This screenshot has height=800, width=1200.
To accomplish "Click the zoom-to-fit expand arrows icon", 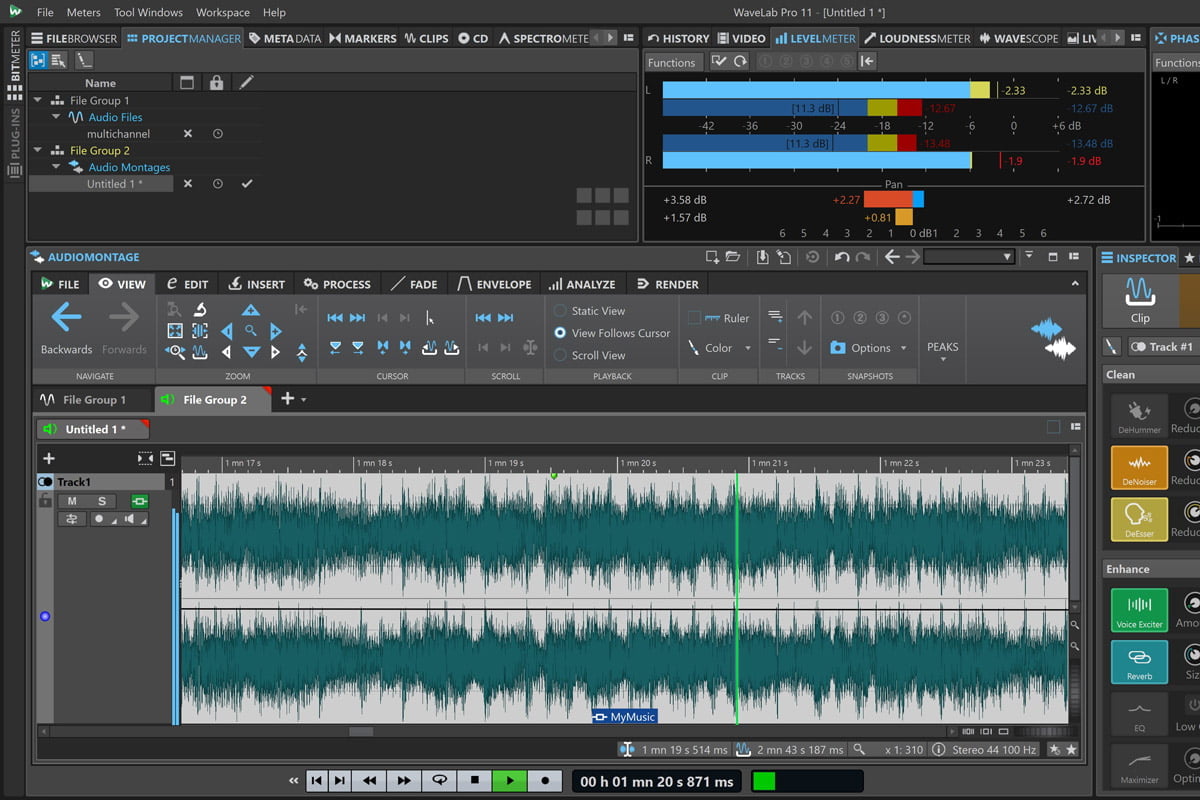I will [175, 331].
